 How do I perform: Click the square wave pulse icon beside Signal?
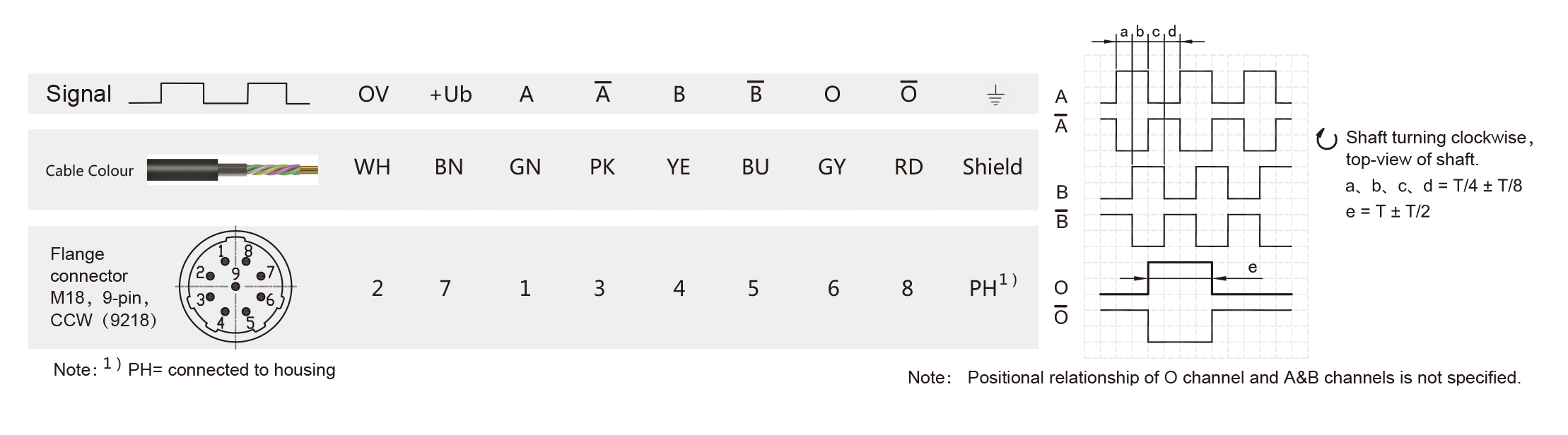tap(219, 94)
